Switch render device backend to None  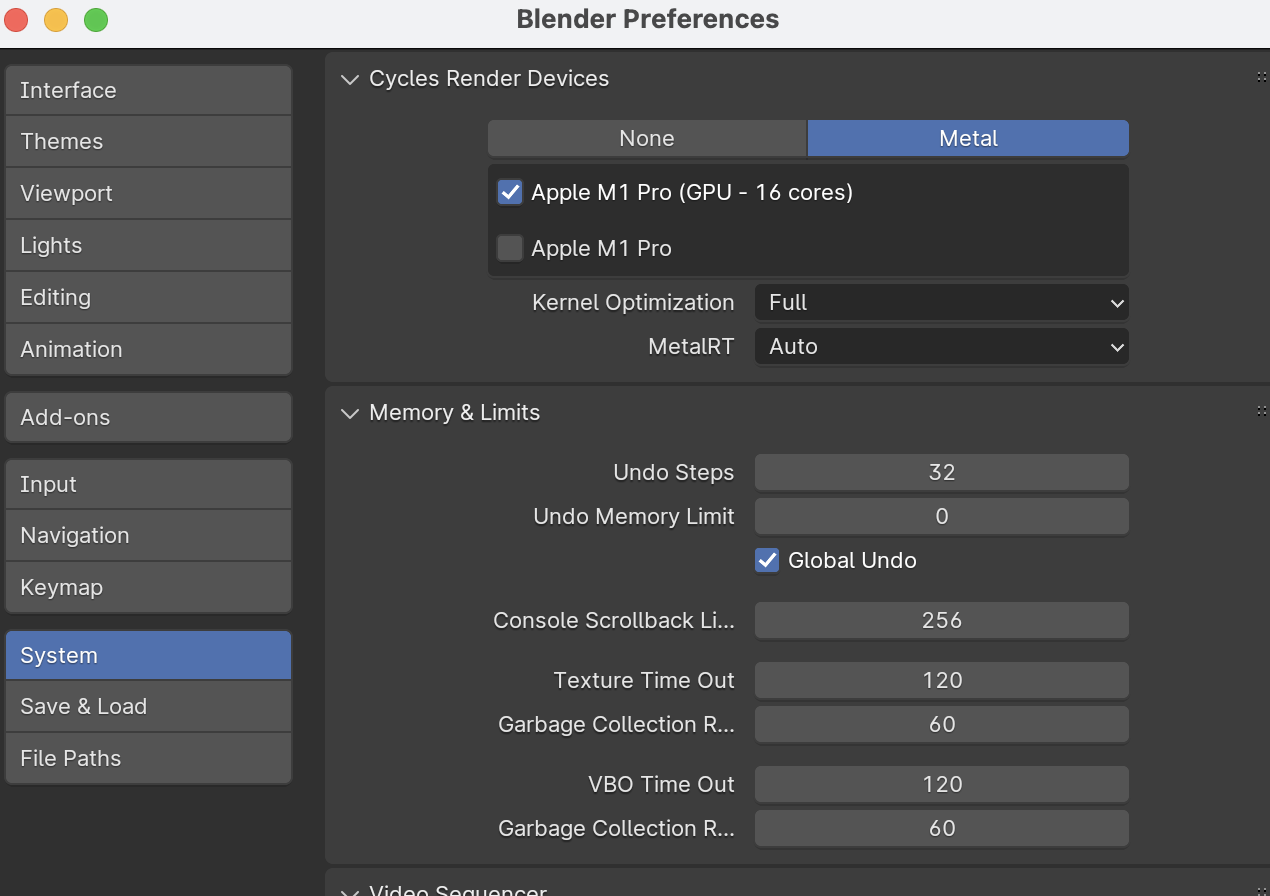click(x=647, y=139)
